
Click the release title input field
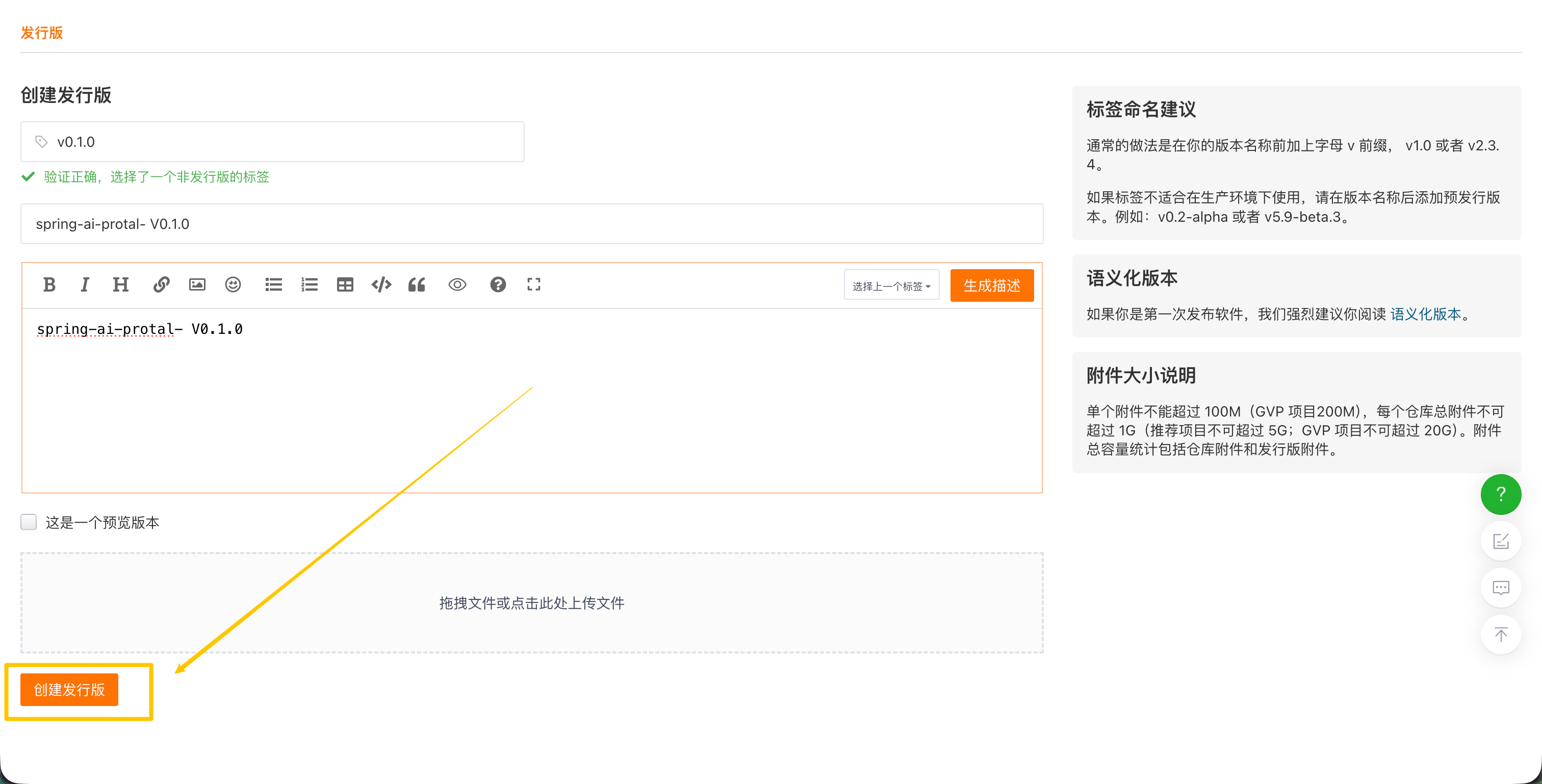tap(531, 224)
